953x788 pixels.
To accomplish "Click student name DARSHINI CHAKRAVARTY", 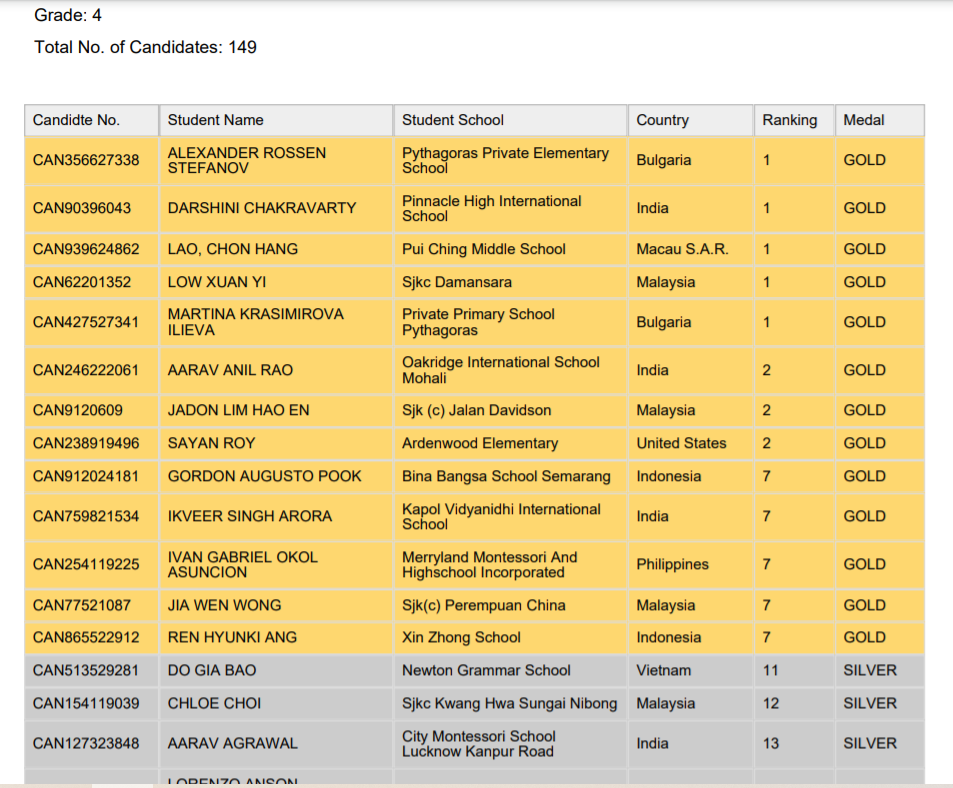I will (x=261, y=208).
